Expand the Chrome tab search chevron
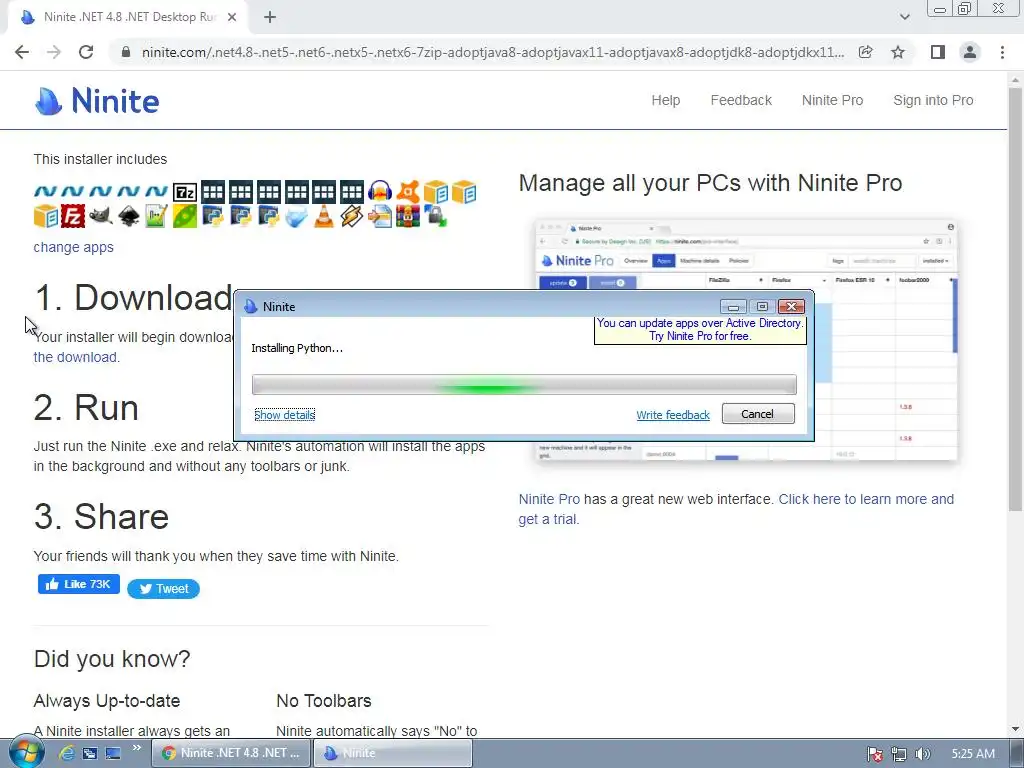The image size is (1024, 768). click(x=904, y=17)
